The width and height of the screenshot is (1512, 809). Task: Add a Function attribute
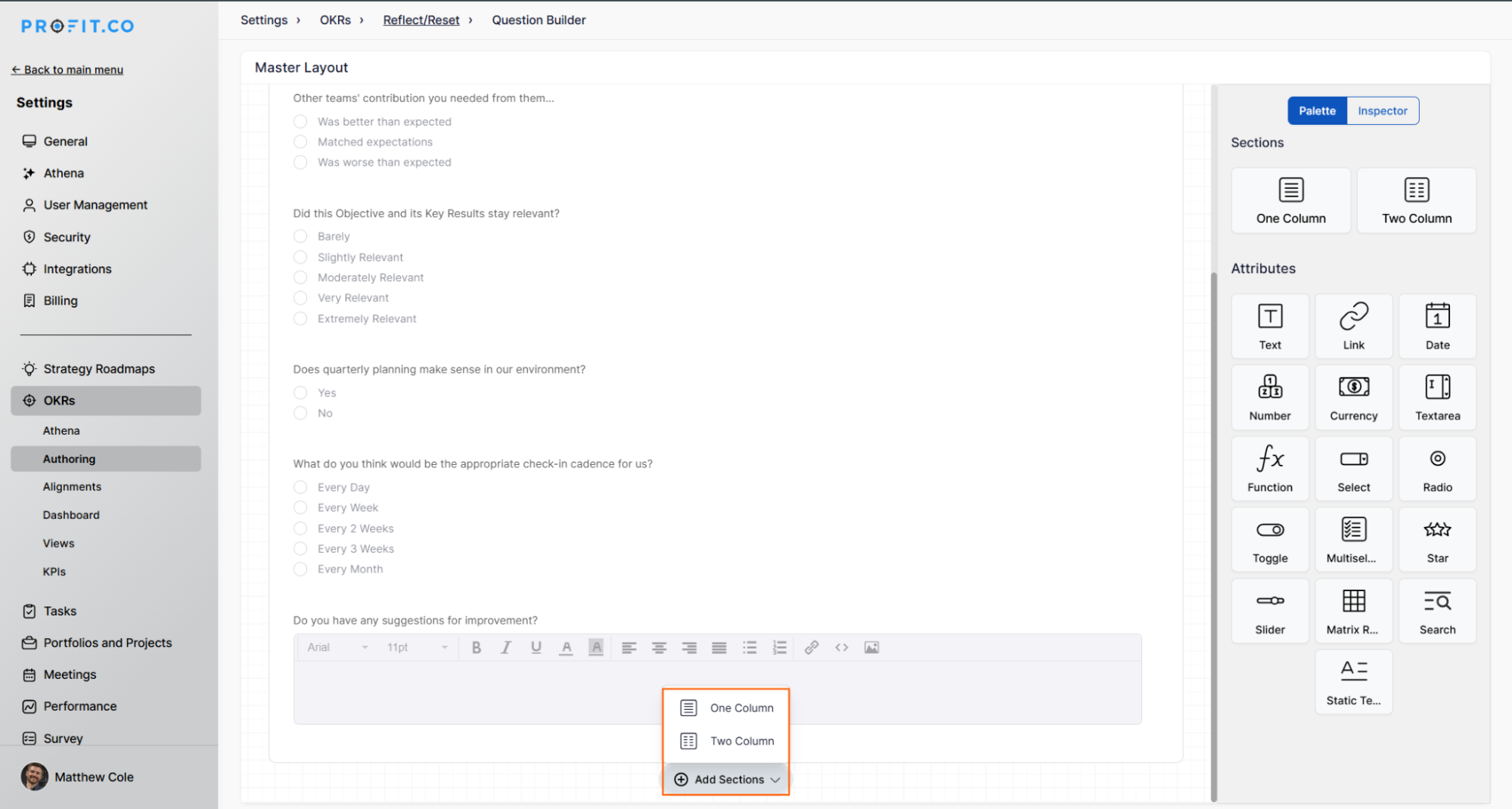click(x=1269, y=468)
